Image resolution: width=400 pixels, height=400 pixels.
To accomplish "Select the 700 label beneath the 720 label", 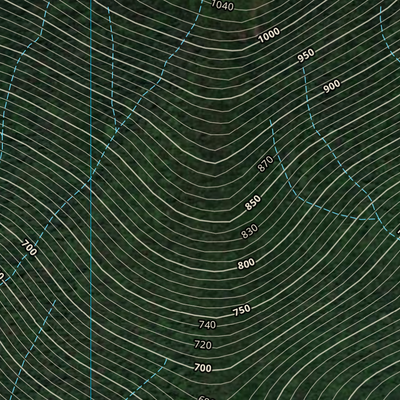I will 203,368.
